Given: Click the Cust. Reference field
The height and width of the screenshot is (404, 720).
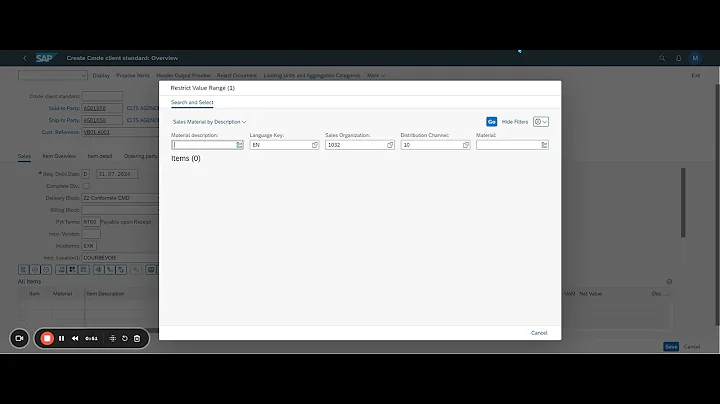Looking at the screenshot, I should [x=120, y=132].
